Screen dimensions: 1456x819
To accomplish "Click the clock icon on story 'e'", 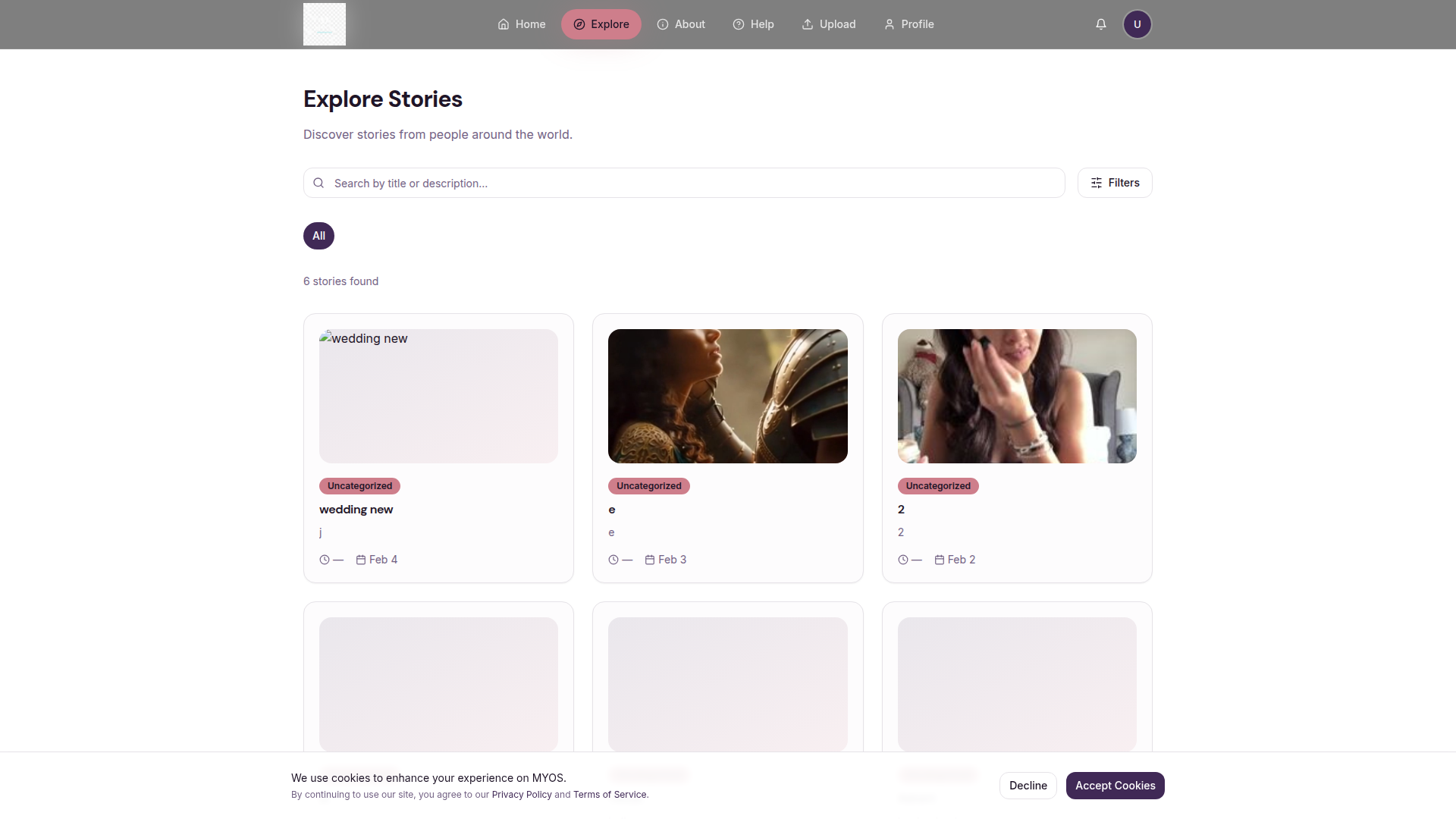I will tap(613, 560).
